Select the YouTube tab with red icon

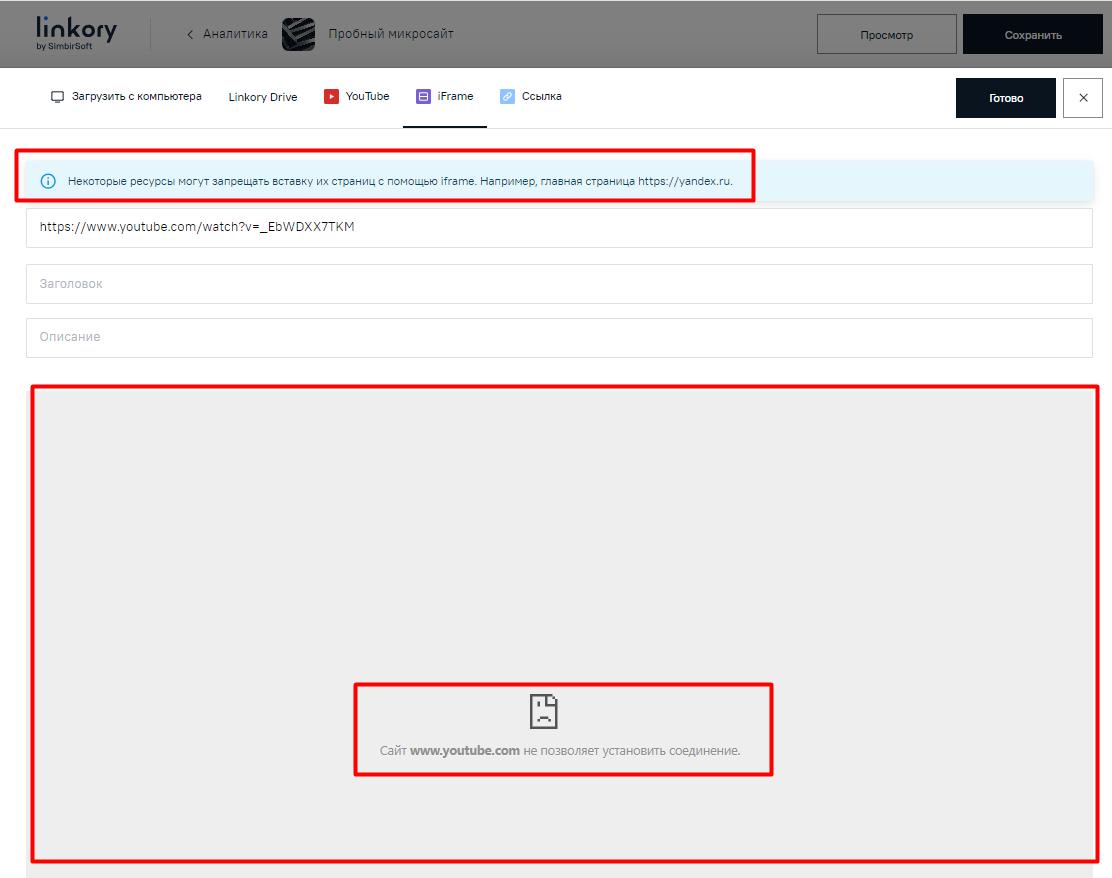(357, 97)
